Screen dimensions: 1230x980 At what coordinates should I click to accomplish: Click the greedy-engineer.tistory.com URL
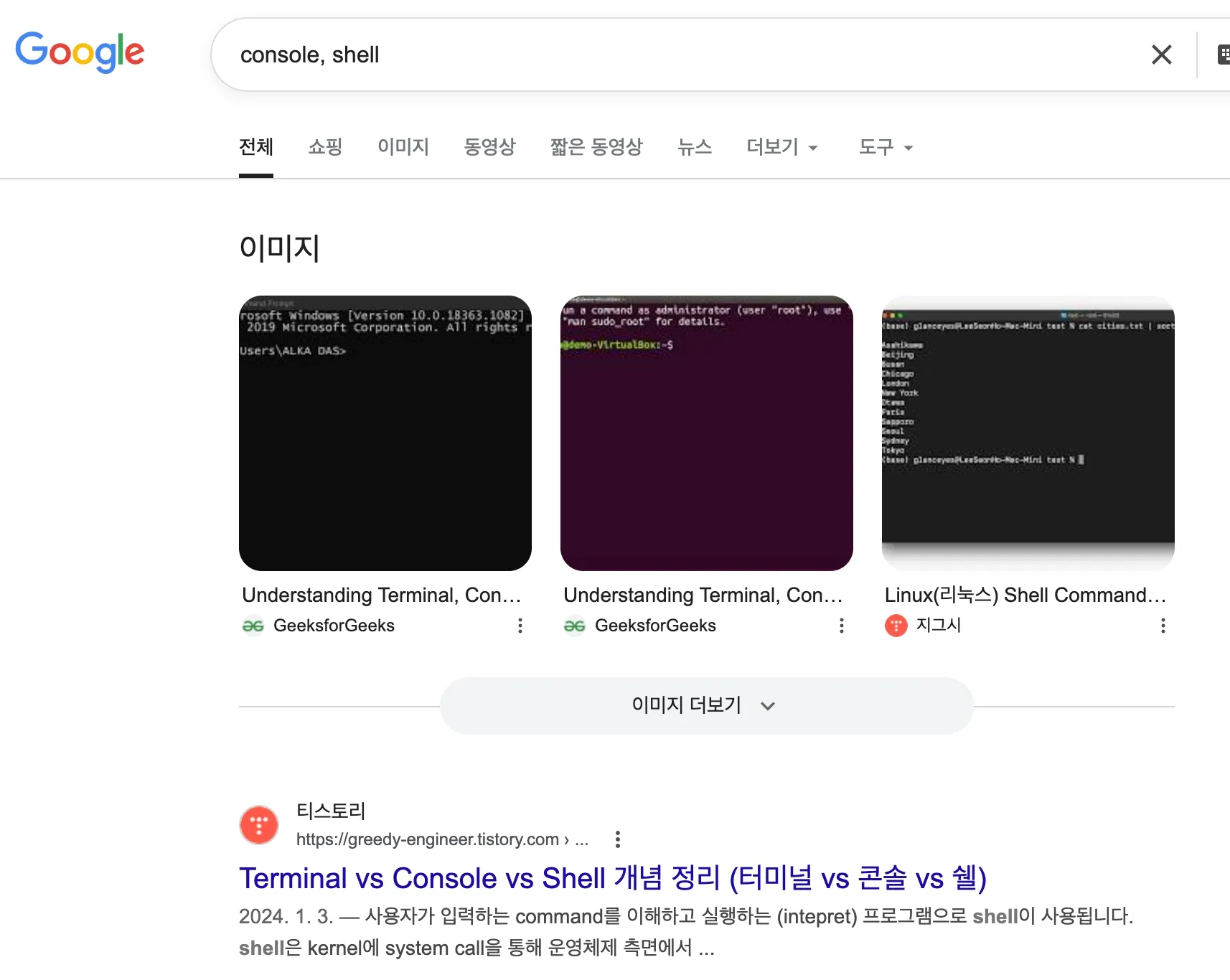[x=442, y=839]
